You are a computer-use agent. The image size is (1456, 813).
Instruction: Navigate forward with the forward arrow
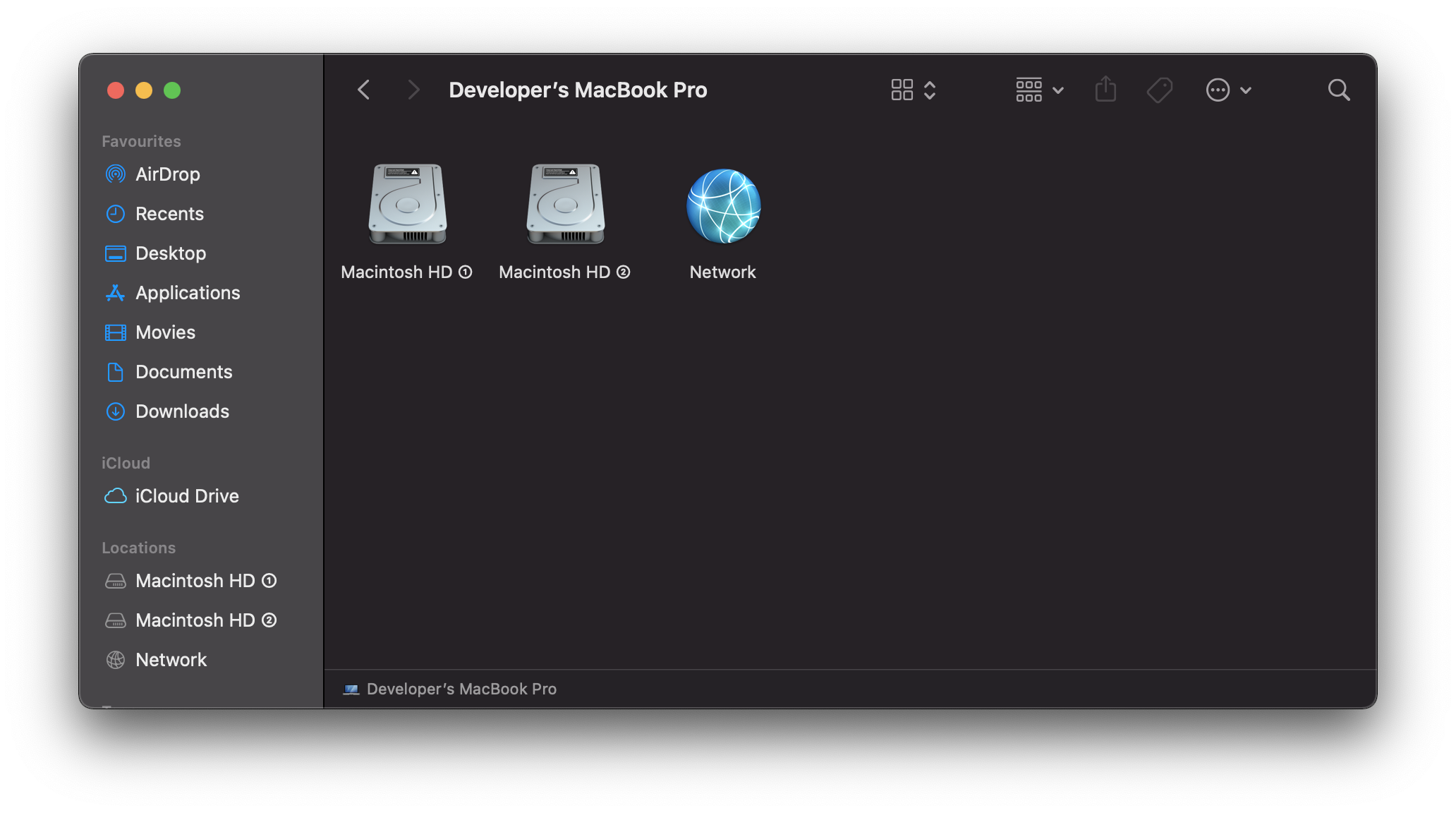413,90
